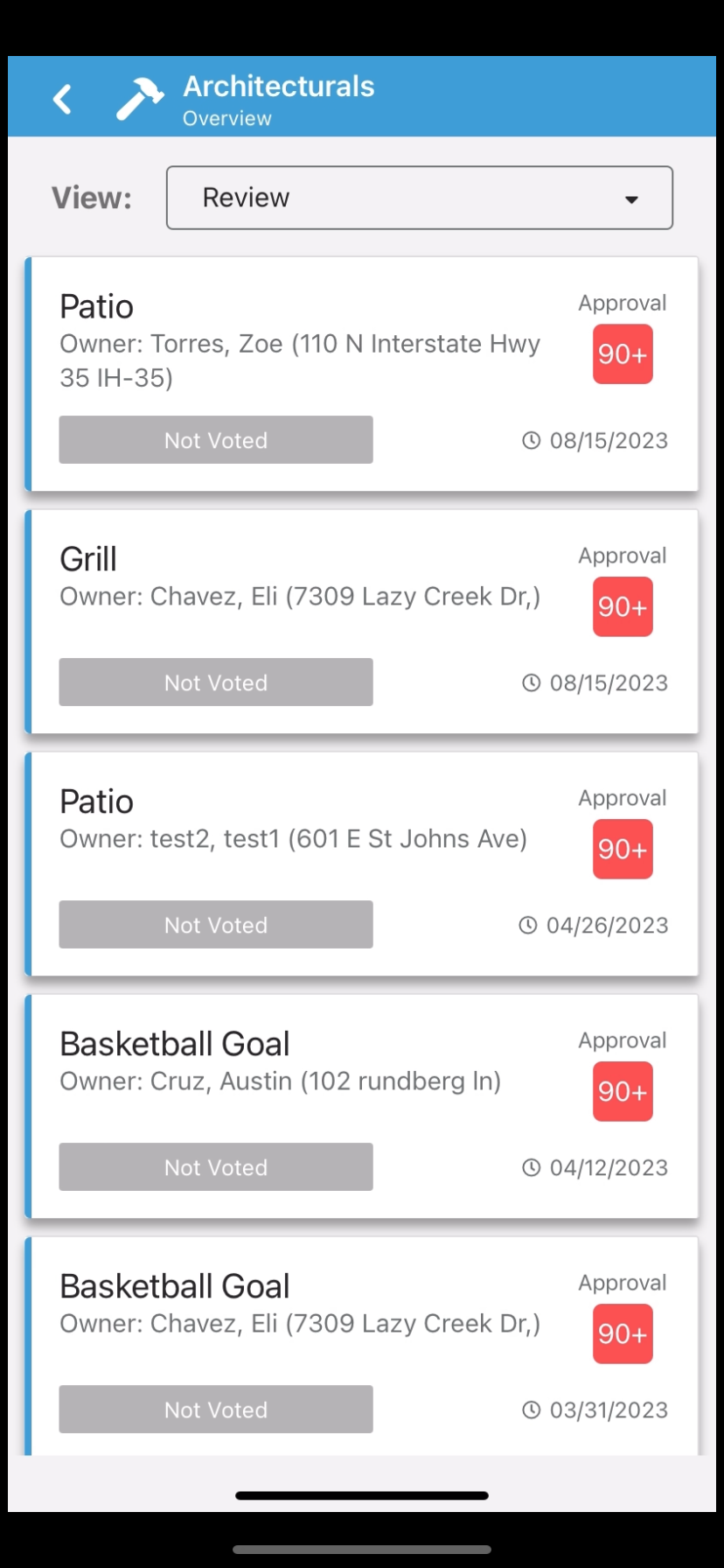Open the Grill request card

pos(362,621)
